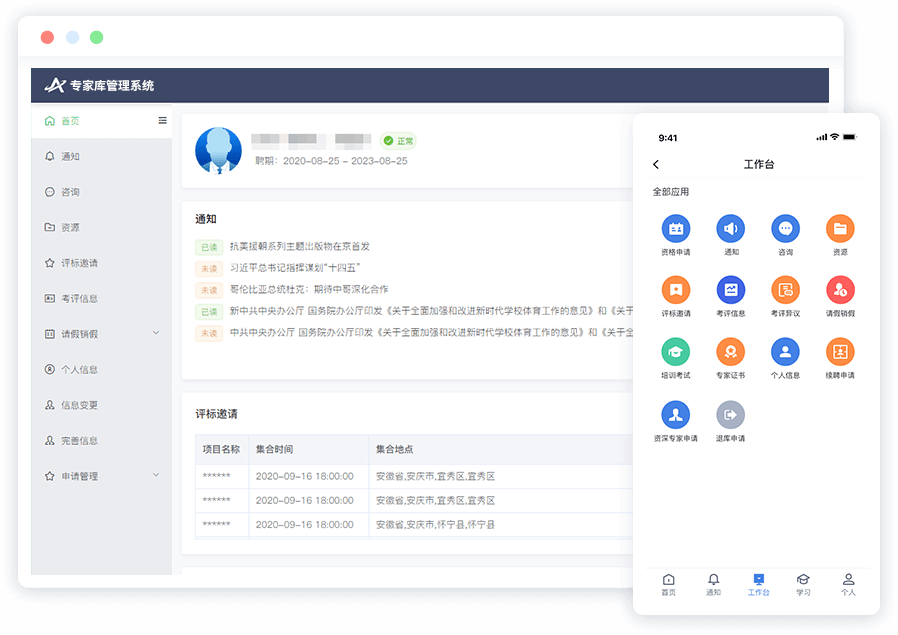Open the notice 抗美援朝系列主题出版物在京首发

[299, 246]
